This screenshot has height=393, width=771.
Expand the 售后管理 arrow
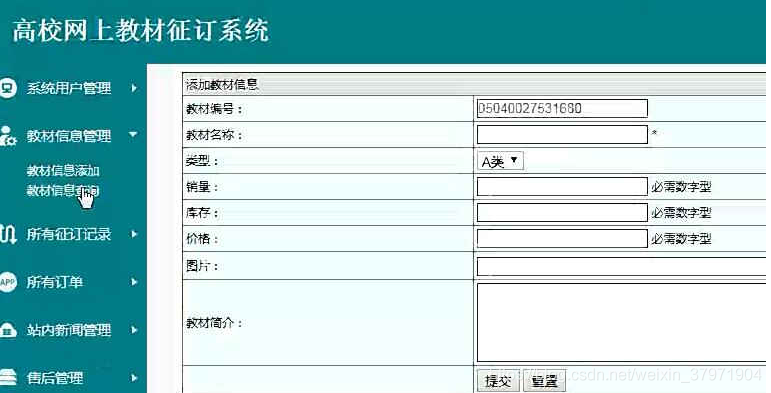pyautogui.click(x=134, y=378)
